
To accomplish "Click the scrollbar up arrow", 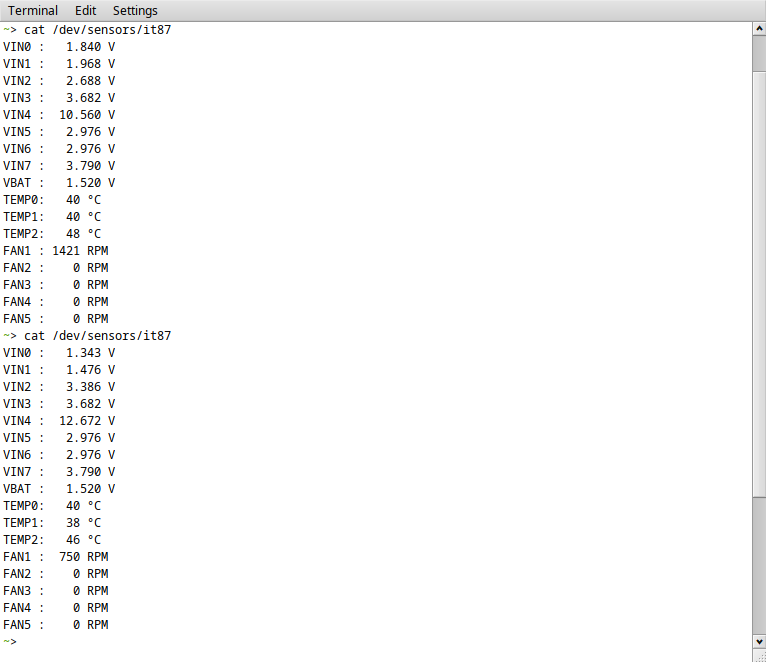I will 758,30.
